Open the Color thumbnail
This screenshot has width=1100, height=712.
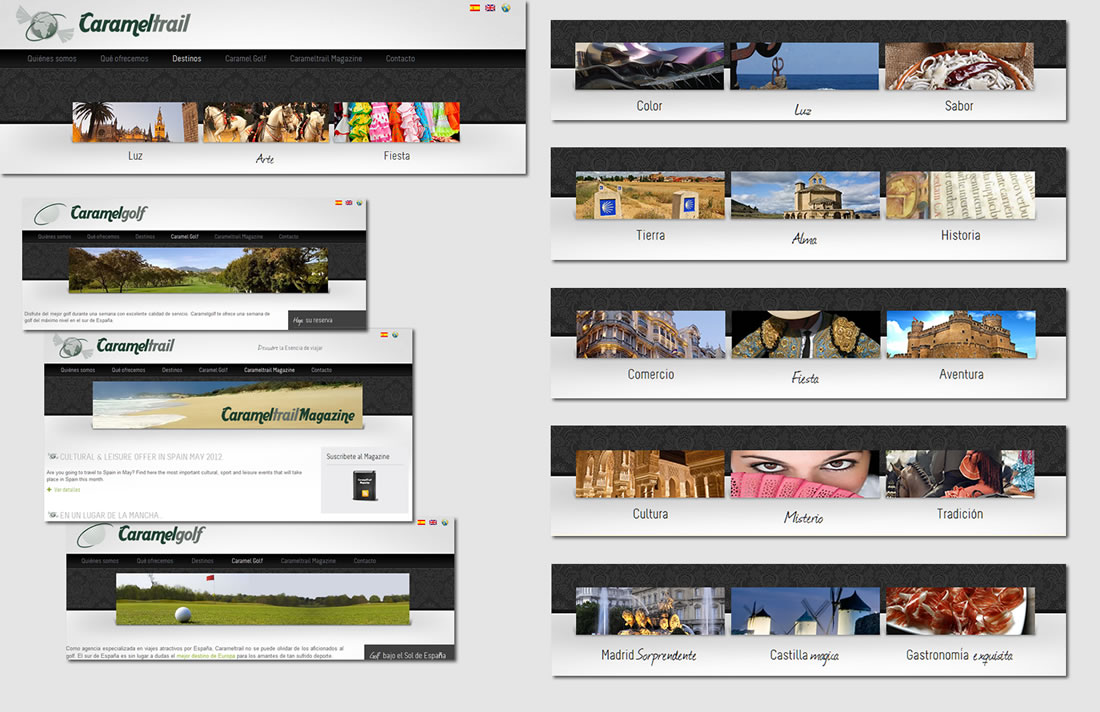650,66
